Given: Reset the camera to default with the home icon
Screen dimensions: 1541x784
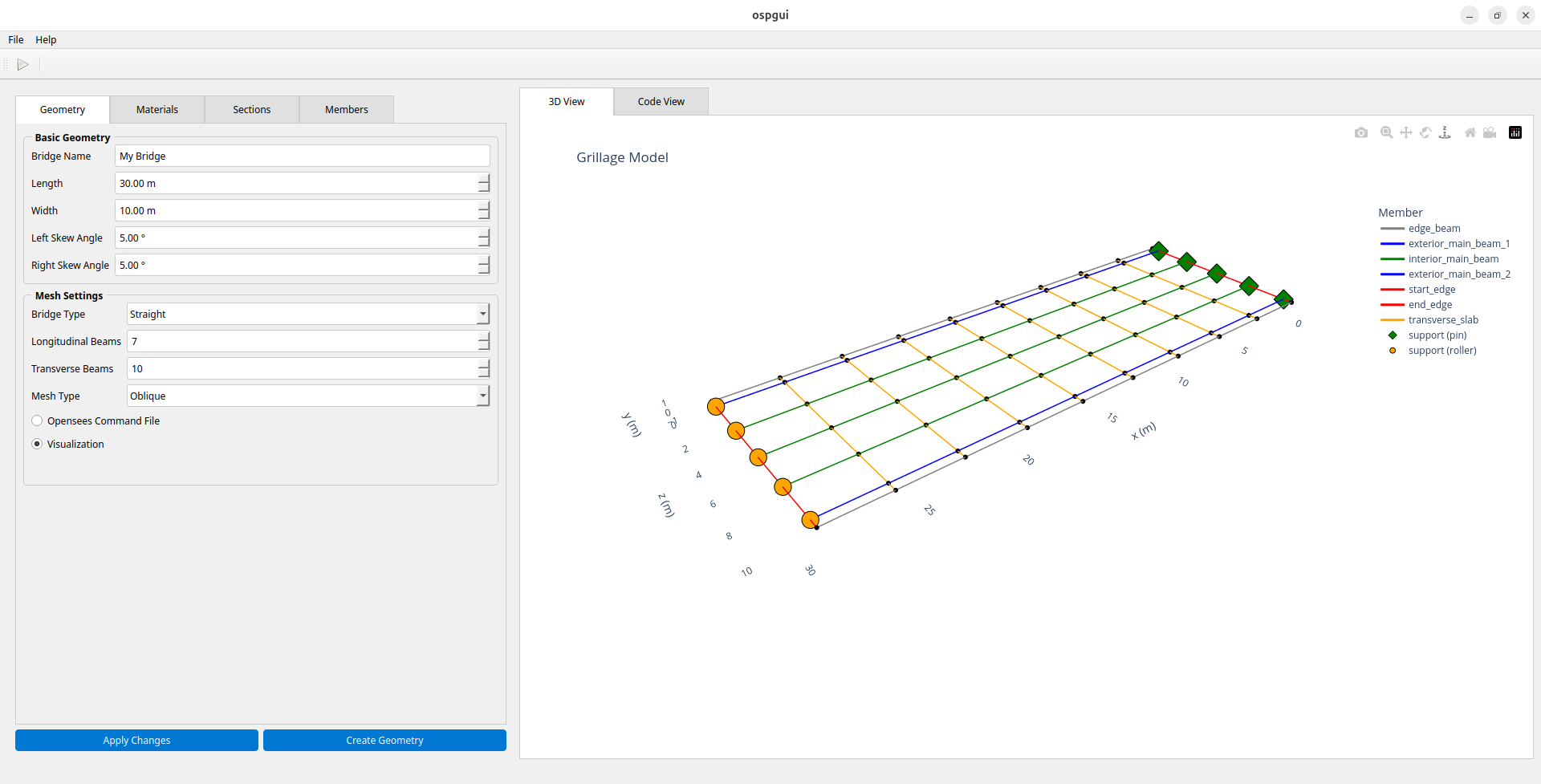Looking at the screenshot, I should (1470, 133).
